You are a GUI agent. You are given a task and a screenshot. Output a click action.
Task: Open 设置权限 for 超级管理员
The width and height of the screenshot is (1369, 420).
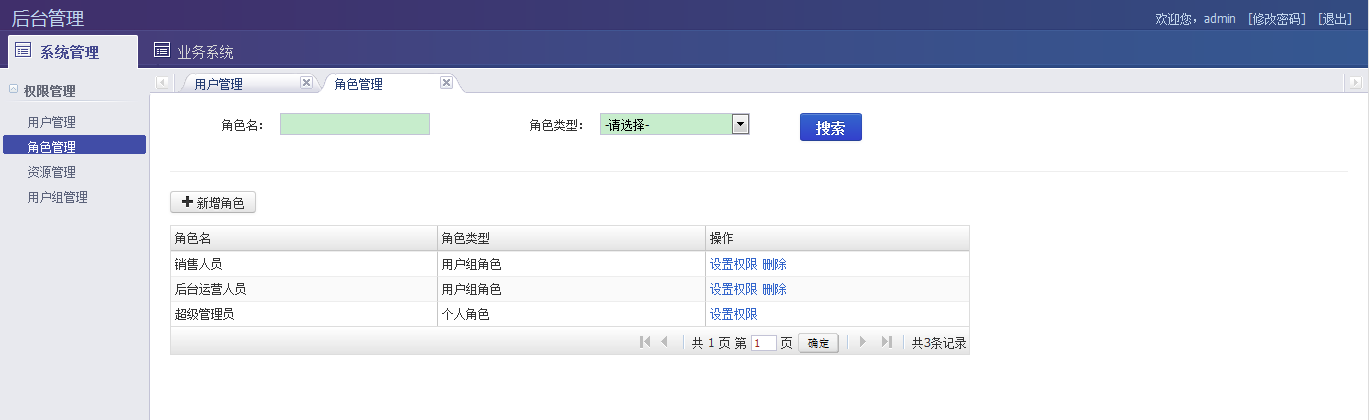[x=734, y=314]
